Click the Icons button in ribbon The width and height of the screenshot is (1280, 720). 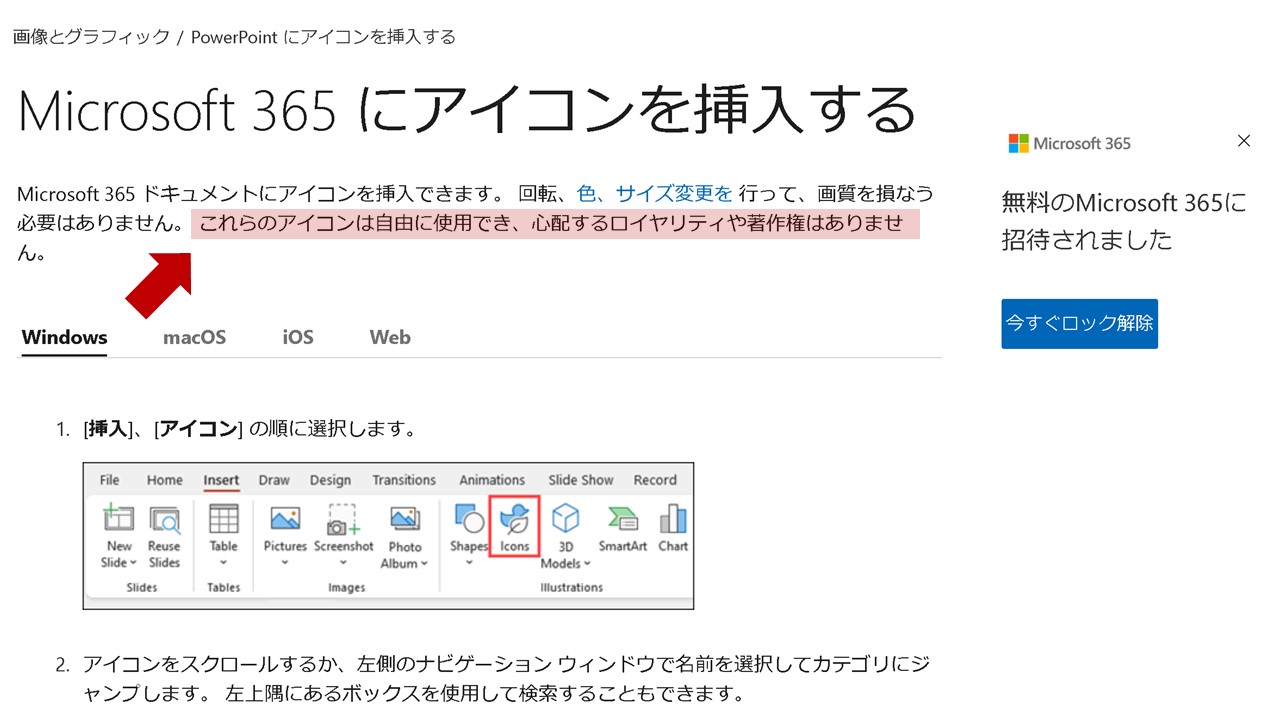(514, 527)
